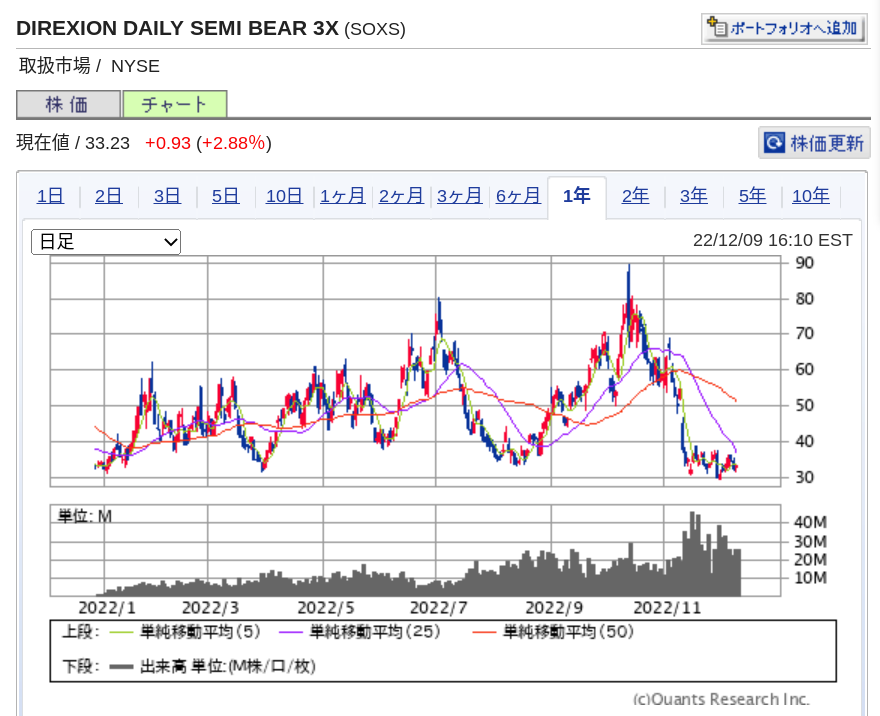The image size is (880, 716).
Task: Click the 40M volume axis label
Action: [x=810, y=522]
